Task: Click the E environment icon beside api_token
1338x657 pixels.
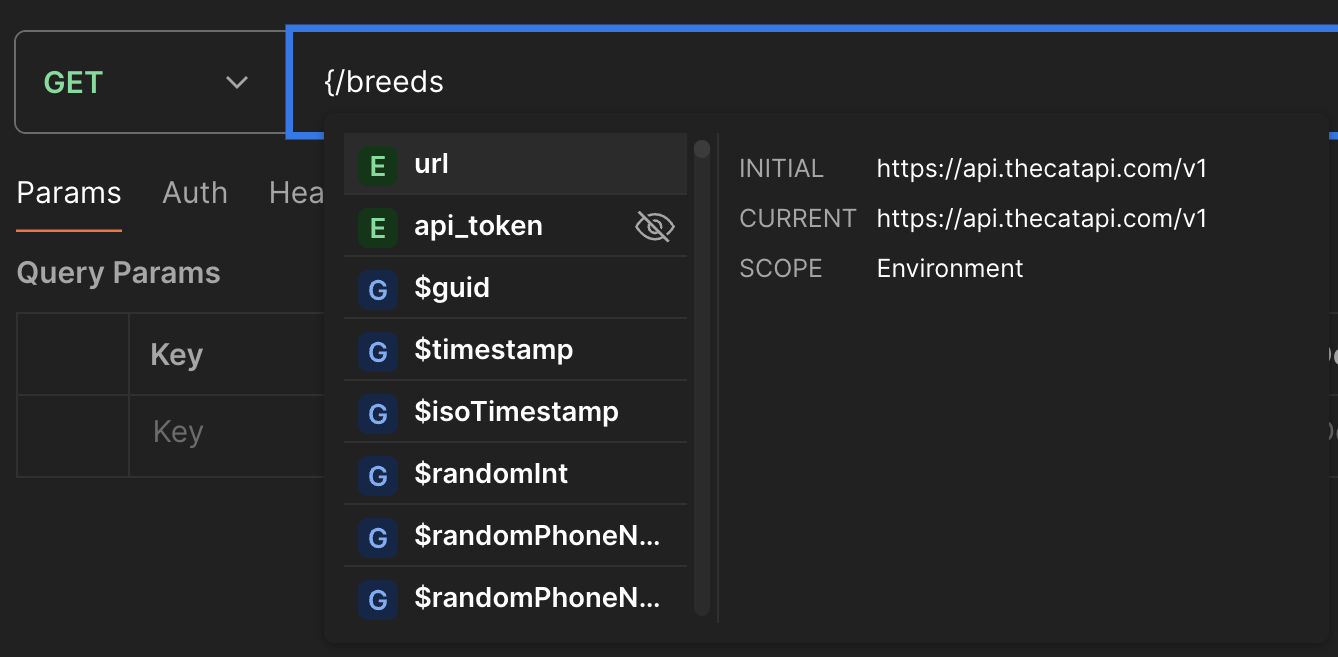Action: coord(378,227)
